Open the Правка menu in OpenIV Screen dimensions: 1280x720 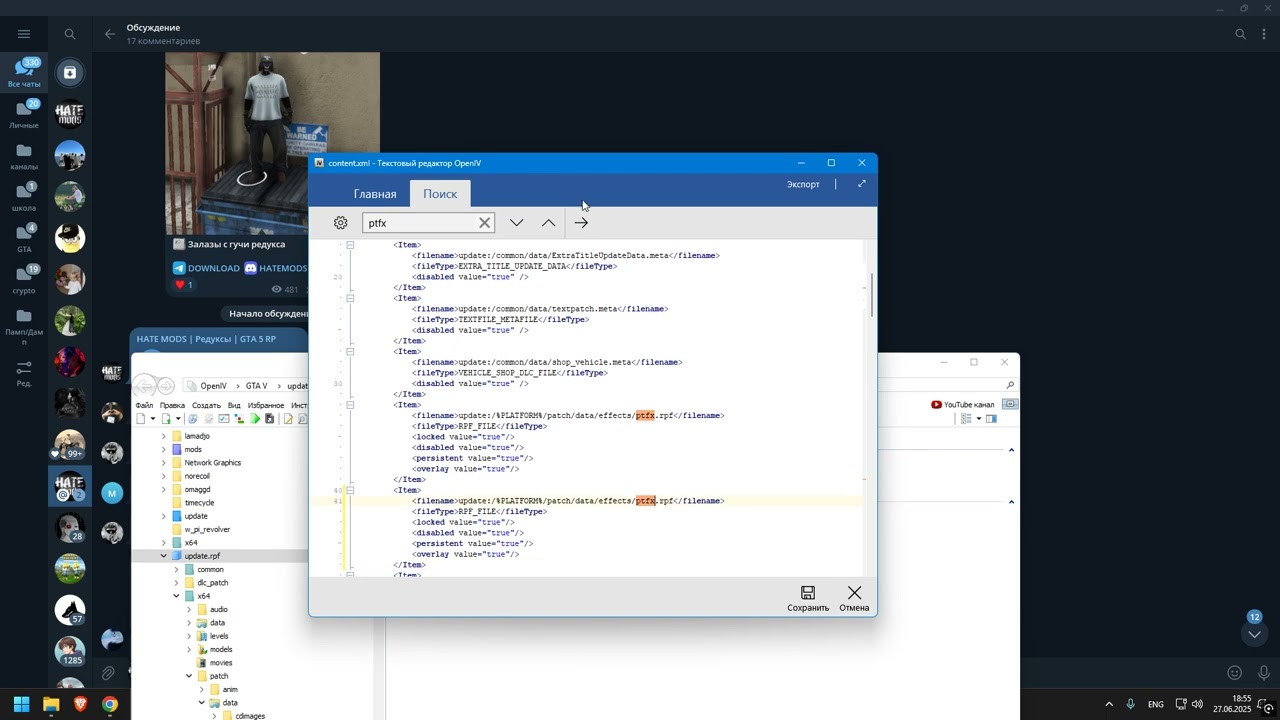point(172,405)
